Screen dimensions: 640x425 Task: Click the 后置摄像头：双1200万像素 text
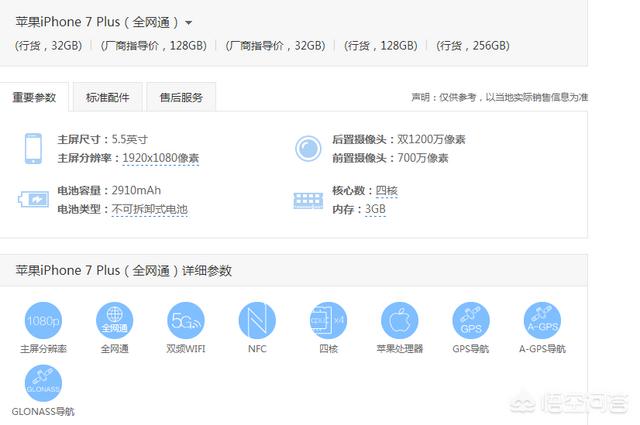coord(399,140)
